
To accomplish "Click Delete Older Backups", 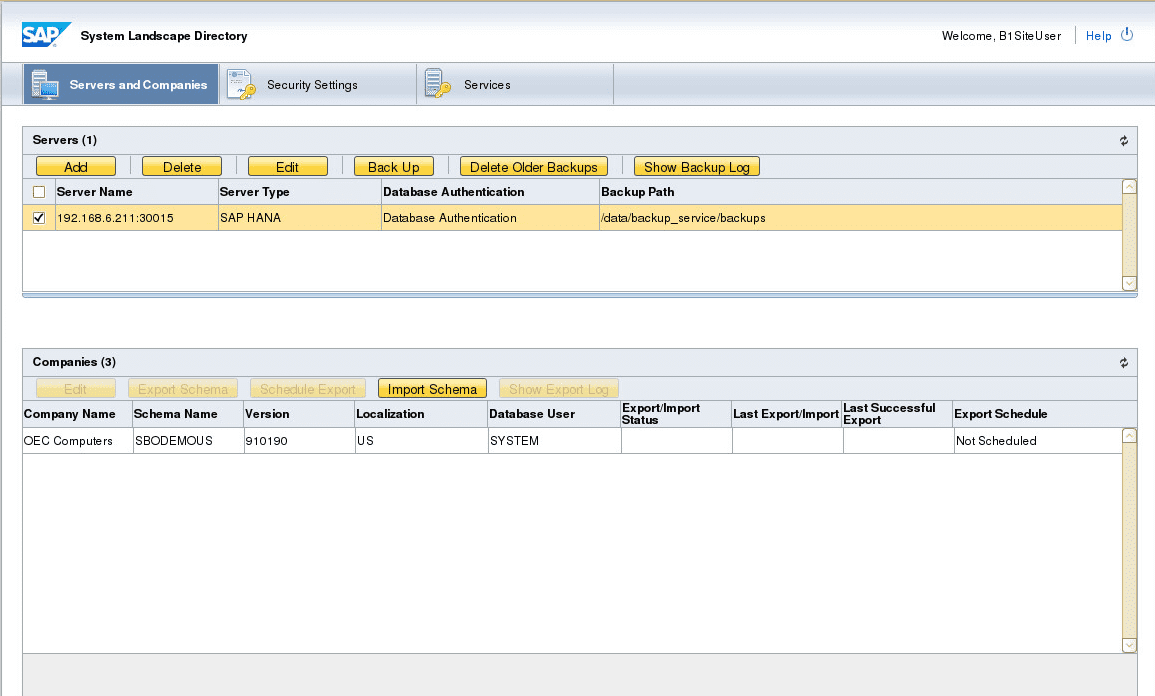I will tap(533, 166).
